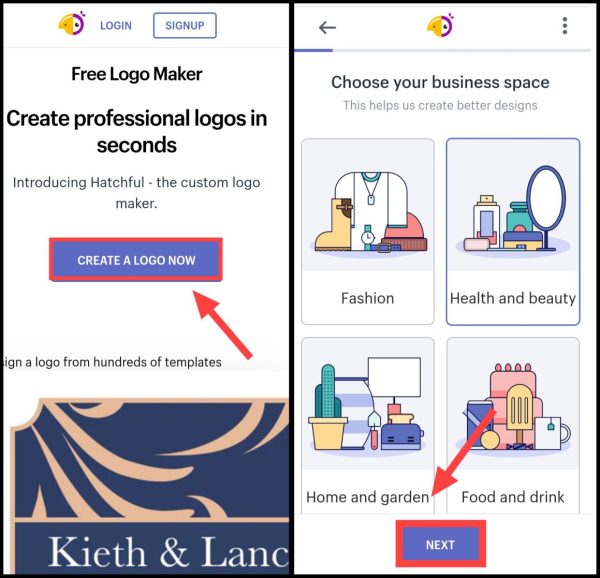
Task: Click the step progress bar at top
Action: click(442, 50)
